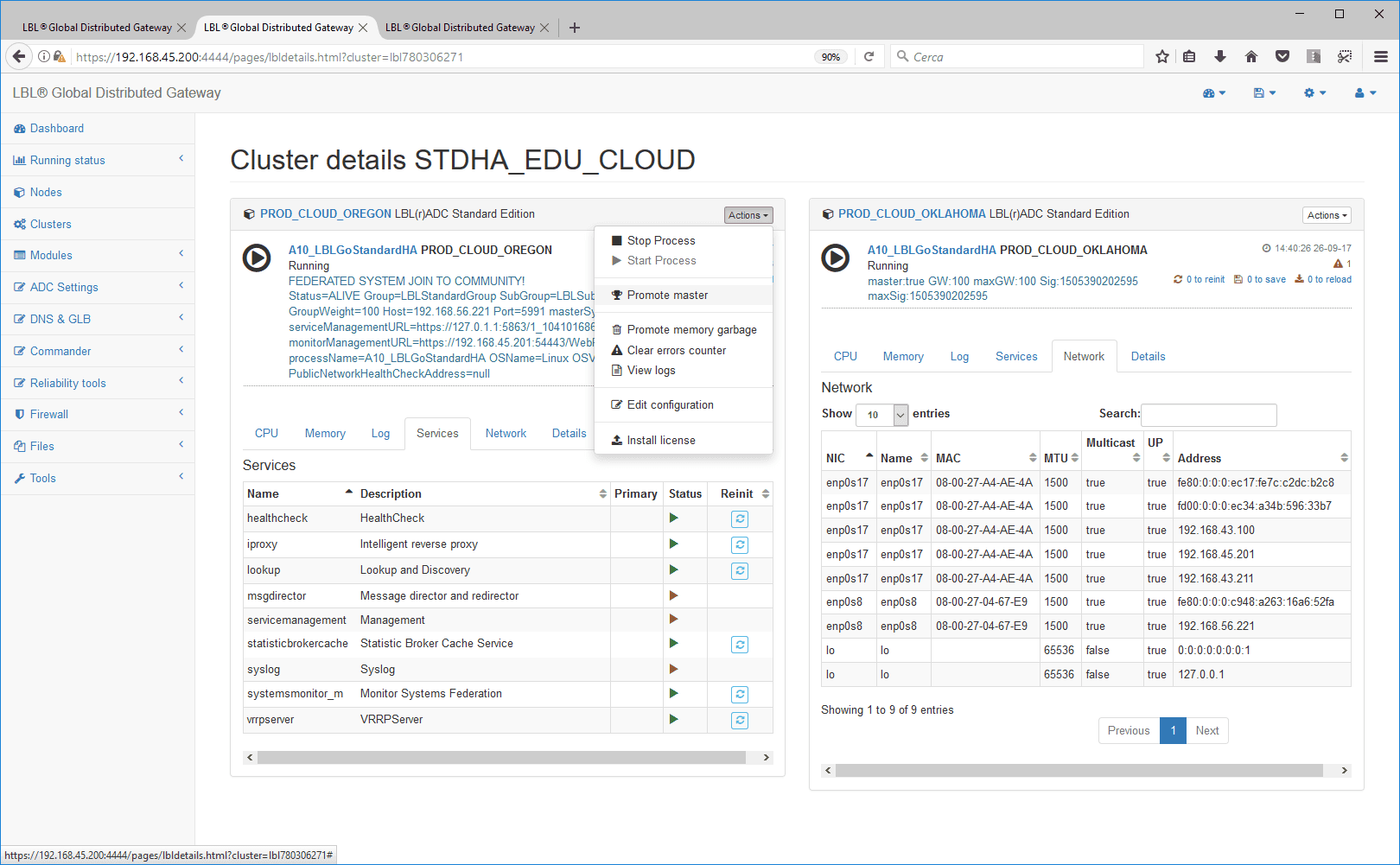Reinit the iproxy service
This screenshot has height=865, width=1400.
(x=740, y=544)
